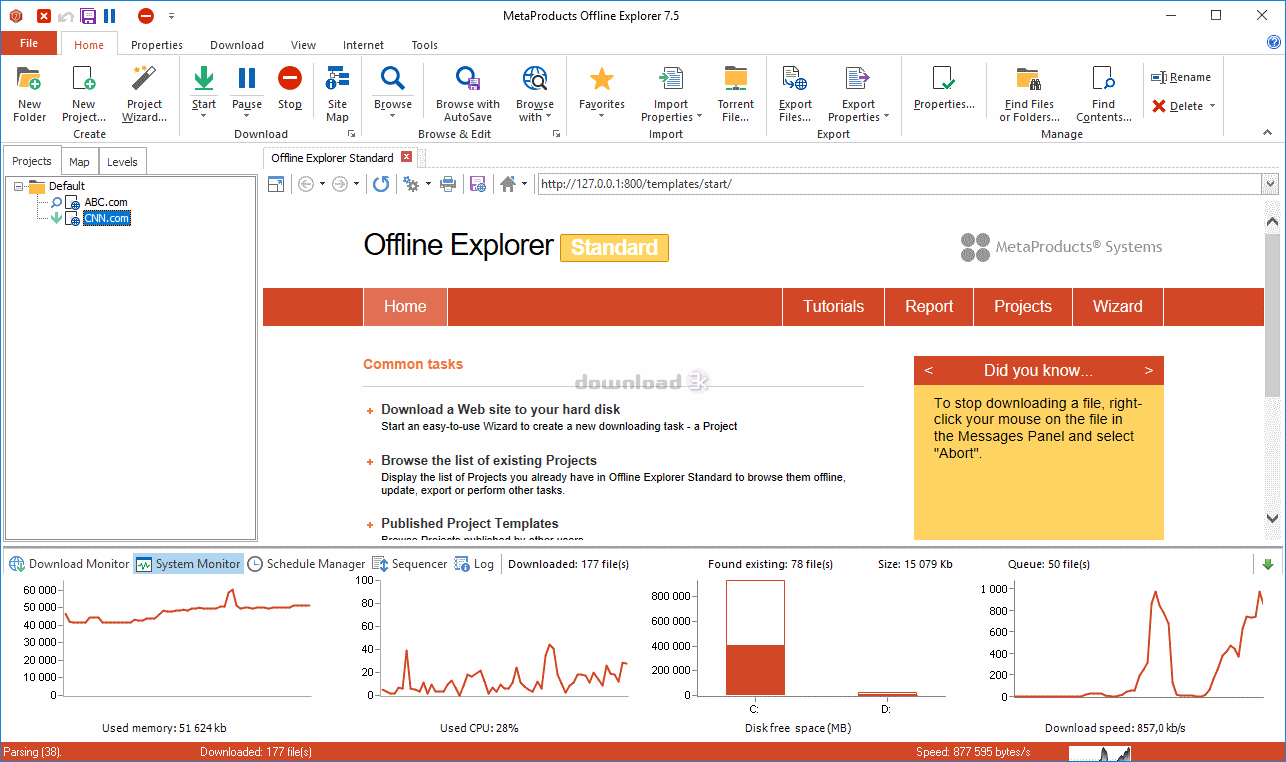The height and width of the screenshot is (762, 1286).
Task: Show the Schedule Manager panel
Action: tap(307, 564)
